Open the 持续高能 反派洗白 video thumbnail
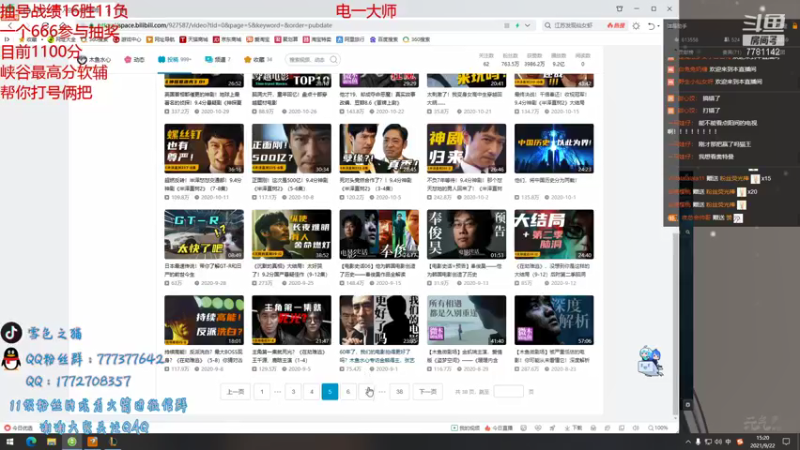This screenshot has height=450, width=800. pyautogui.click(x=204, y=320)
